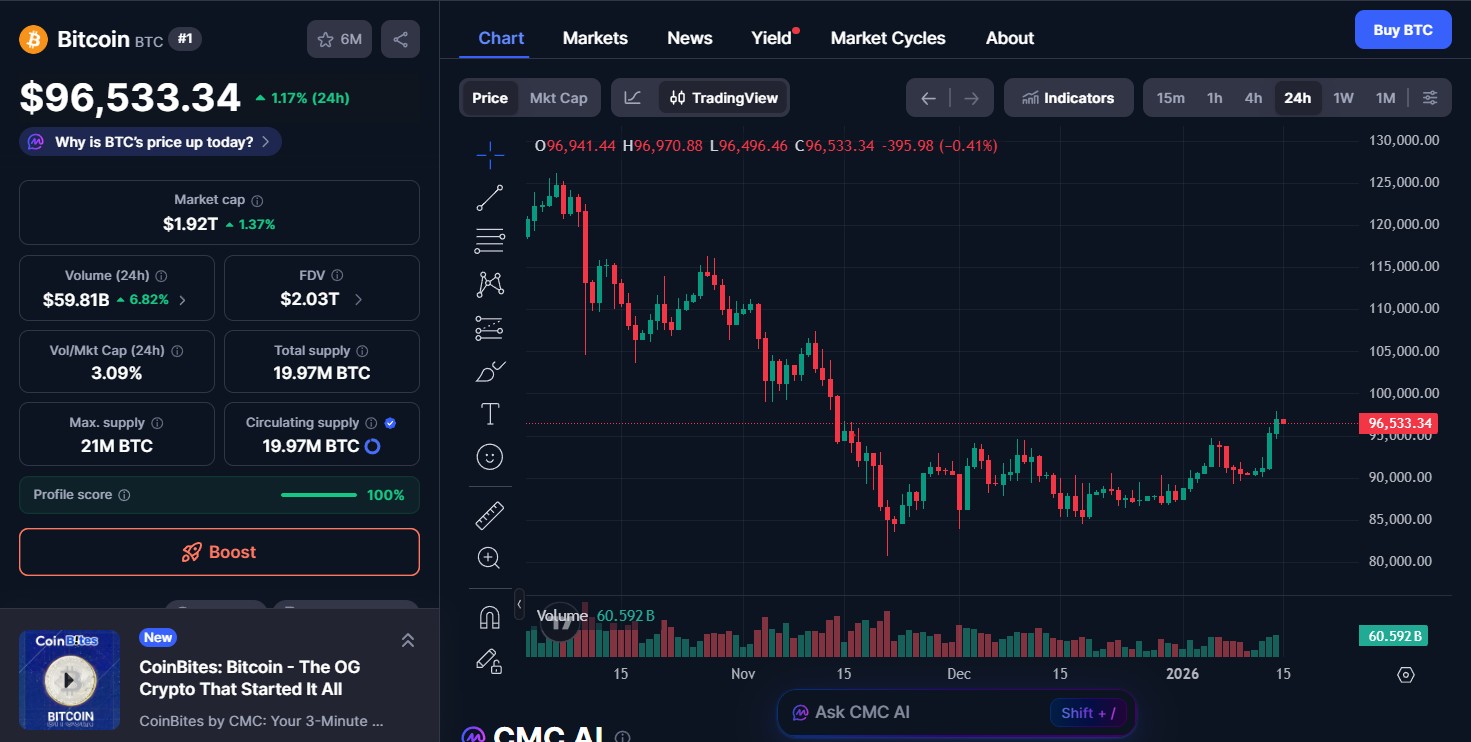Image resolution: width=1471 pixels, height=742 pixels.
Task: Click the Buy BTC button
Action: 1403,29
